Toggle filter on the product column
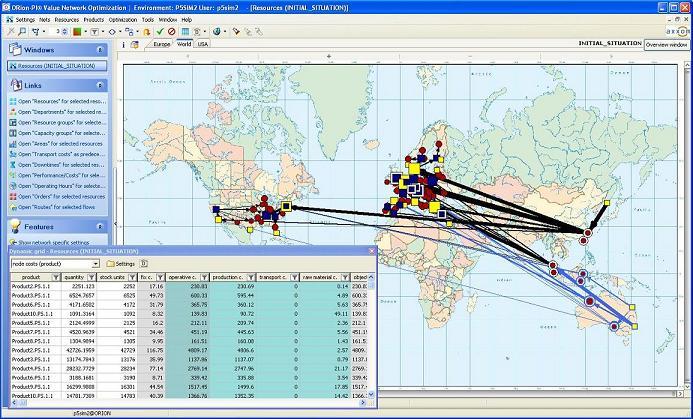This screenshot has height=419, width=693. pos(56,278)
